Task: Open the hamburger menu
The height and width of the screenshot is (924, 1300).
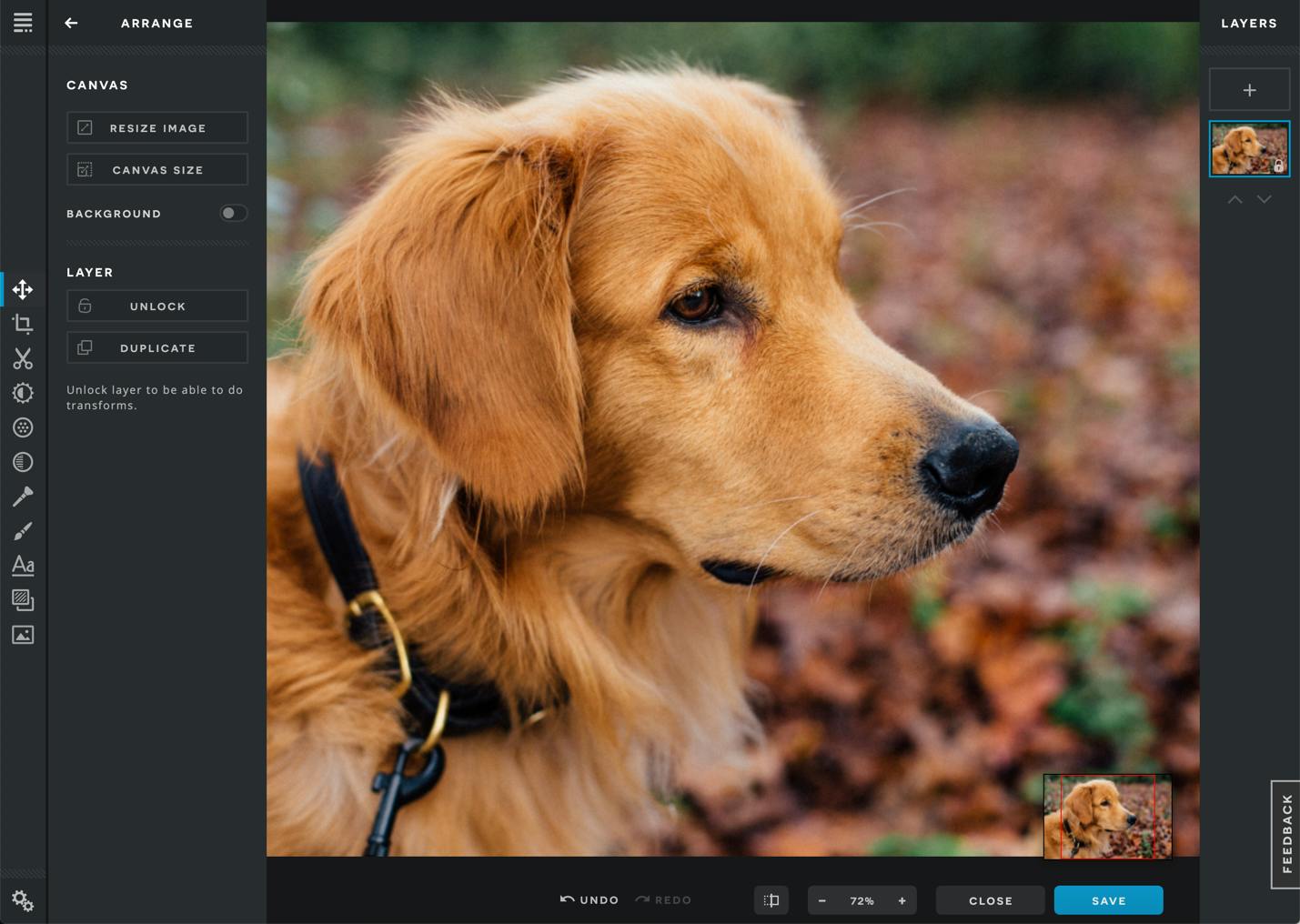Action: tap(23, 23)
